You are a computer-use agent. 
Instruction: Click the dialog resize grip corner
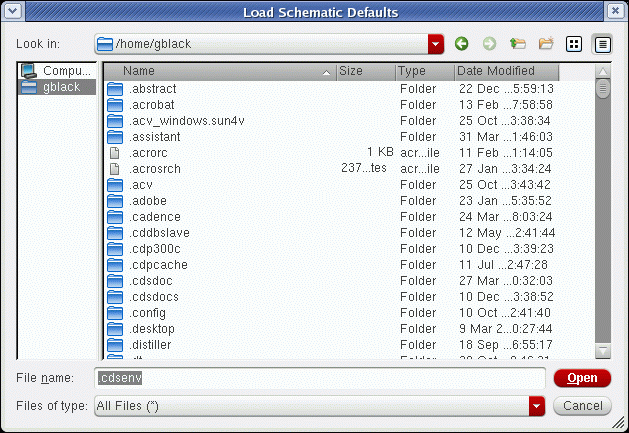coord(620,423)
